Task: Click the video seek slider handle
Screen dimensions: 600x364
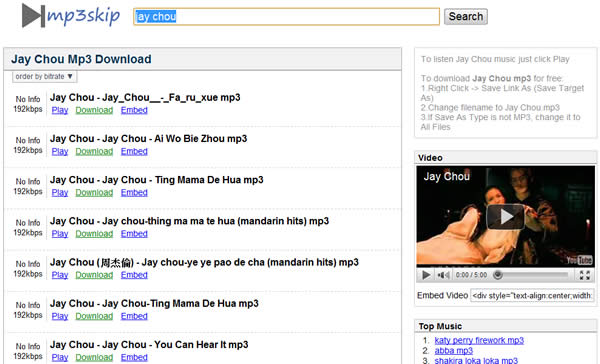Action: (497, 275)
